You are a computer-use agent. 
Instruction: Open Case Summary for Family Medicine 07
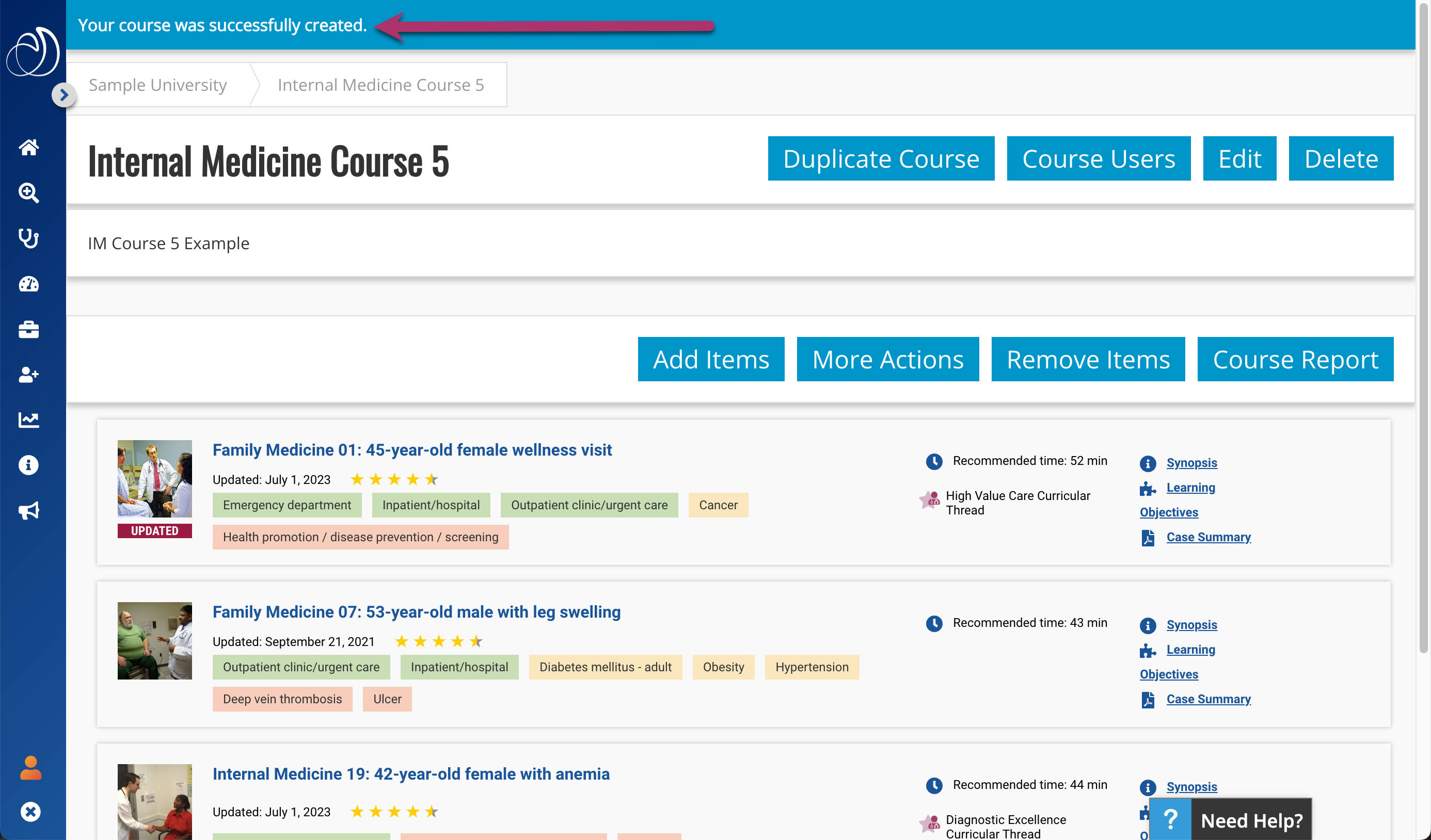point(1209,699)
